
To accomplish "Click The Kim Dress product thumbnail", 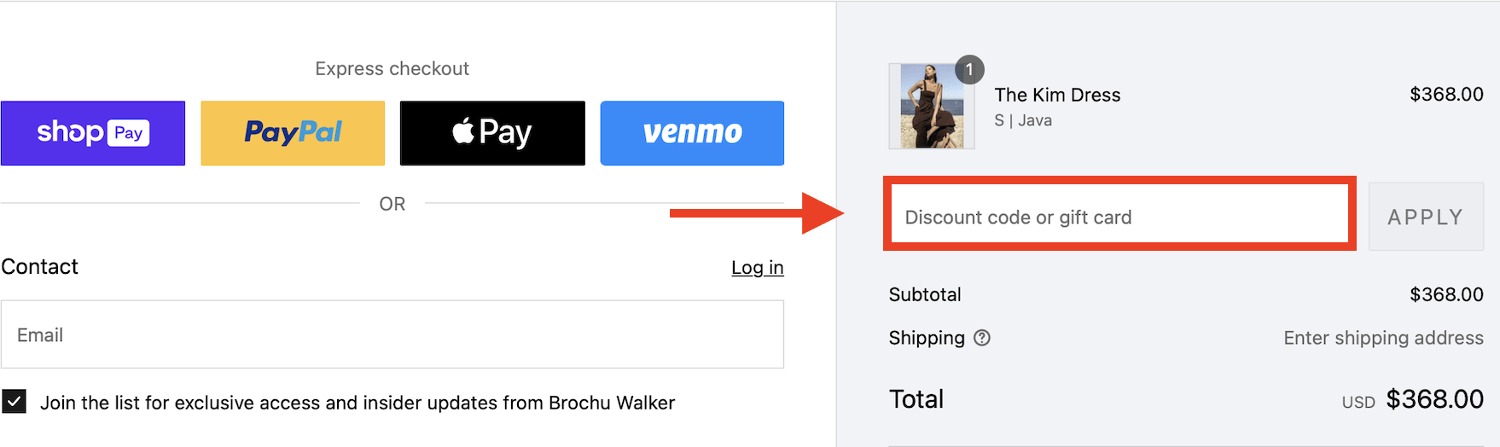I will 931,108.
